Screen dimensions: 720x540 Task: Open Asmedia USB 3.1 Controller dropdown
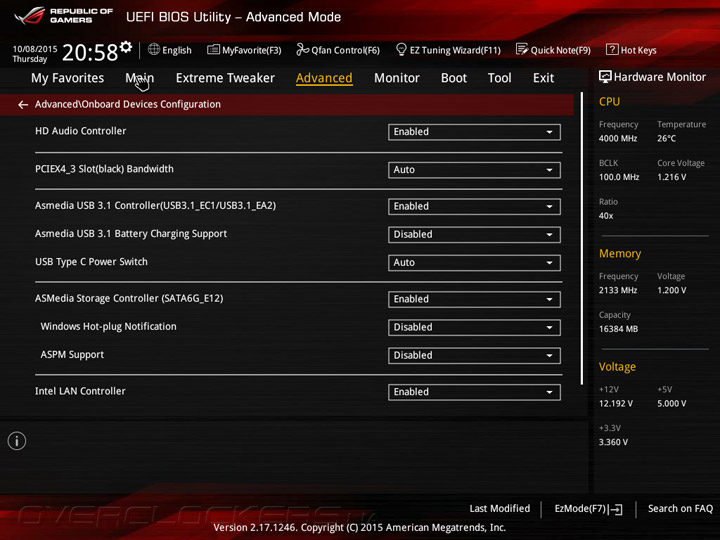474,207
